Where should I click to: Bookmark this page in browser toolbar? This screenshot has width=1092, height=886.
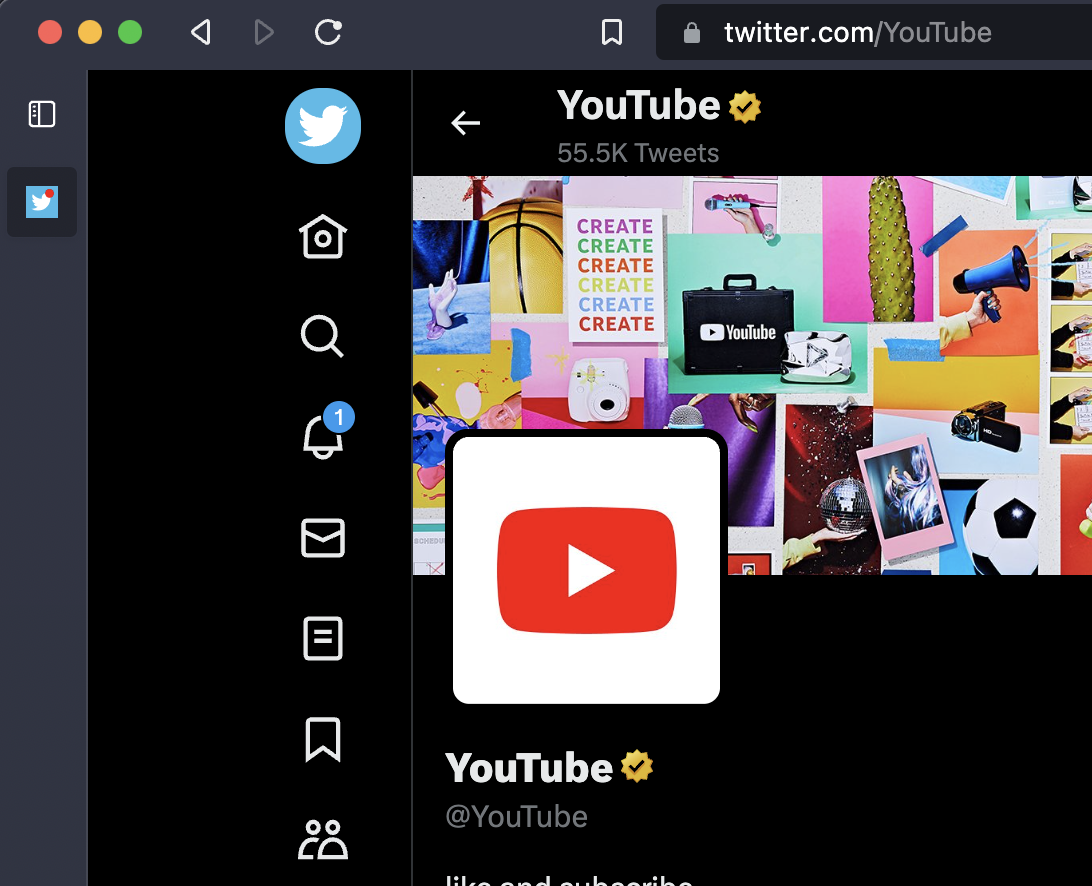click(611, 32)
